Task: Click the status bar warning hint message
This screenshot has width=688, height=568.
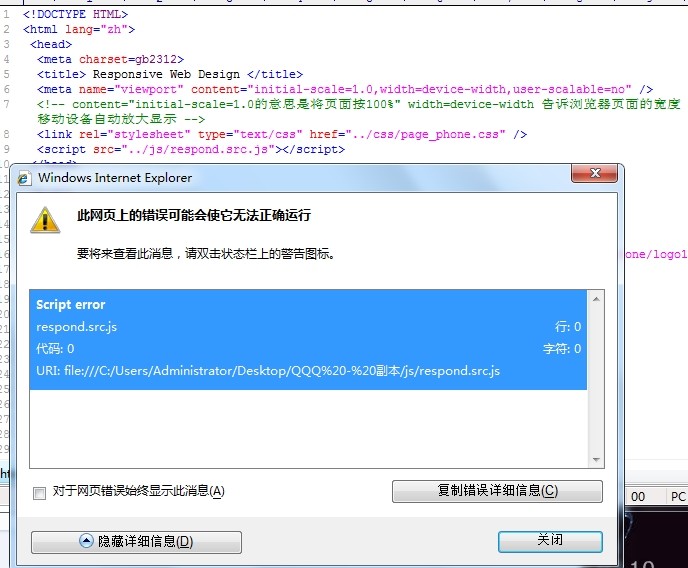Action: coord(206,254)
